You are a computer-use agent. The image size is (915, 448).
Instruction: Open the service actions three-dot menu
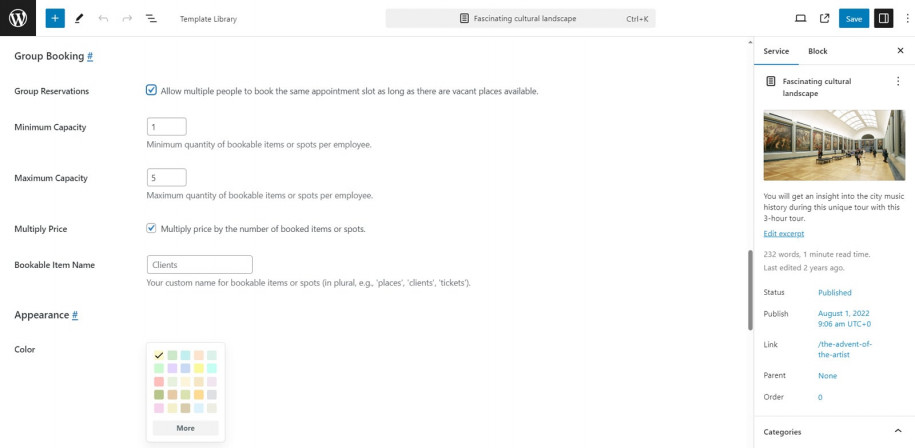tap(897, 81)
